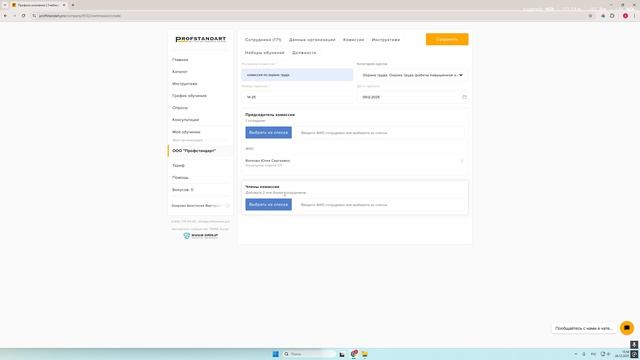Image resolution: width=640 pixels, height=360 pixels.
Task: Open the Данные организации tab
Action: click(x=312, y=40)
